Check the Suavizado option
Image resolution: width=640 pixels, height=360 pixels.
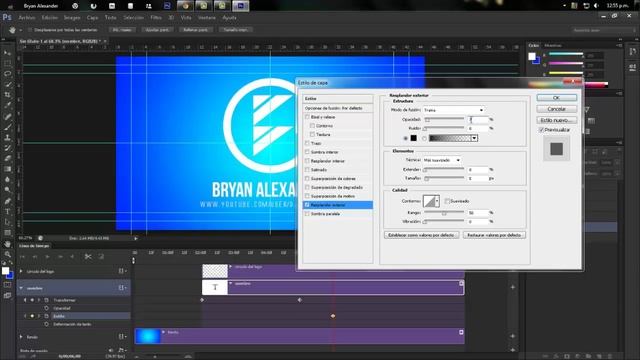click(x=447, y=201)
